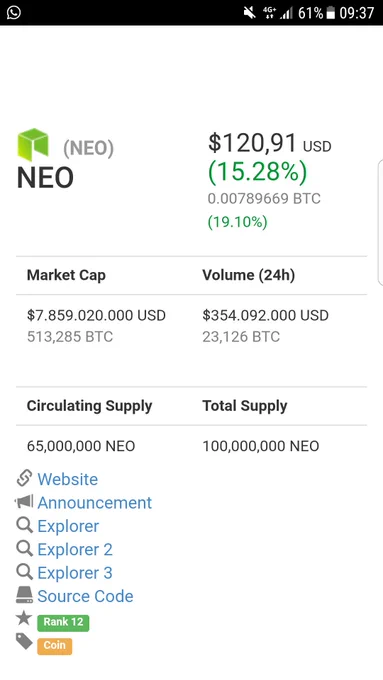The image size is (383, 680).
Task: Tap the megaphone icon beside Announcement
Action: [x=24, y=502]
